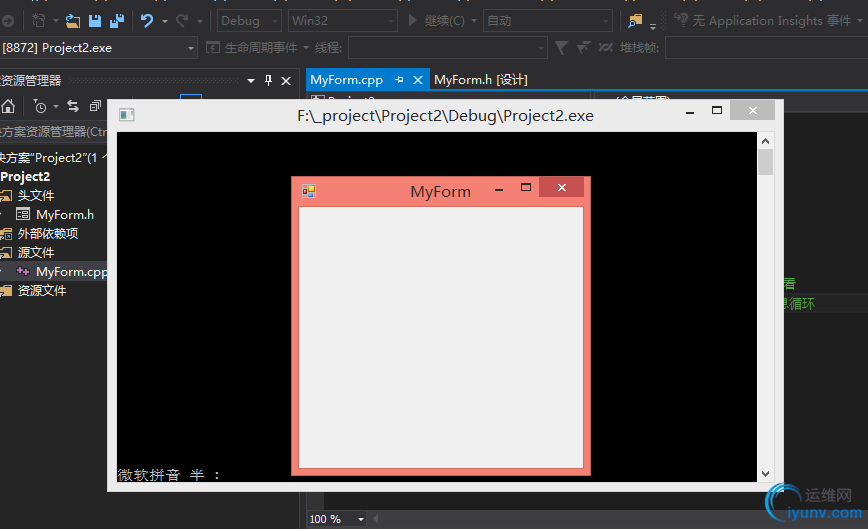Click the toggle thread view icon beside 堆栈帧
The height and width of the screenshot is (529, 868).
point(606,48)
